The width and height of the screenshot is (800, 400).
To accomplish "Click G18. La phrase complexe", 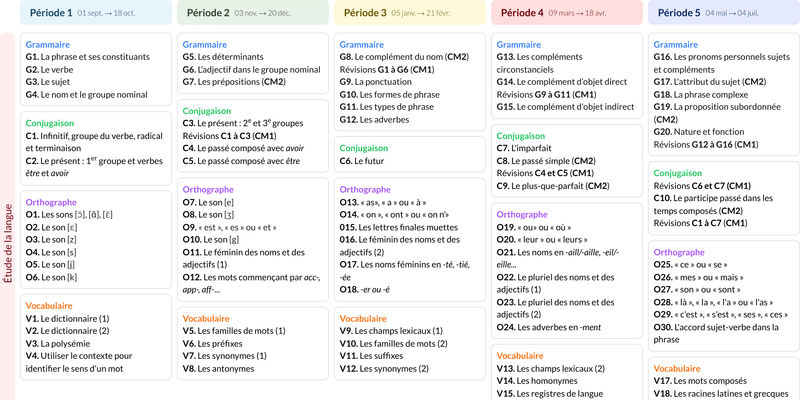I will pos(701,94).
